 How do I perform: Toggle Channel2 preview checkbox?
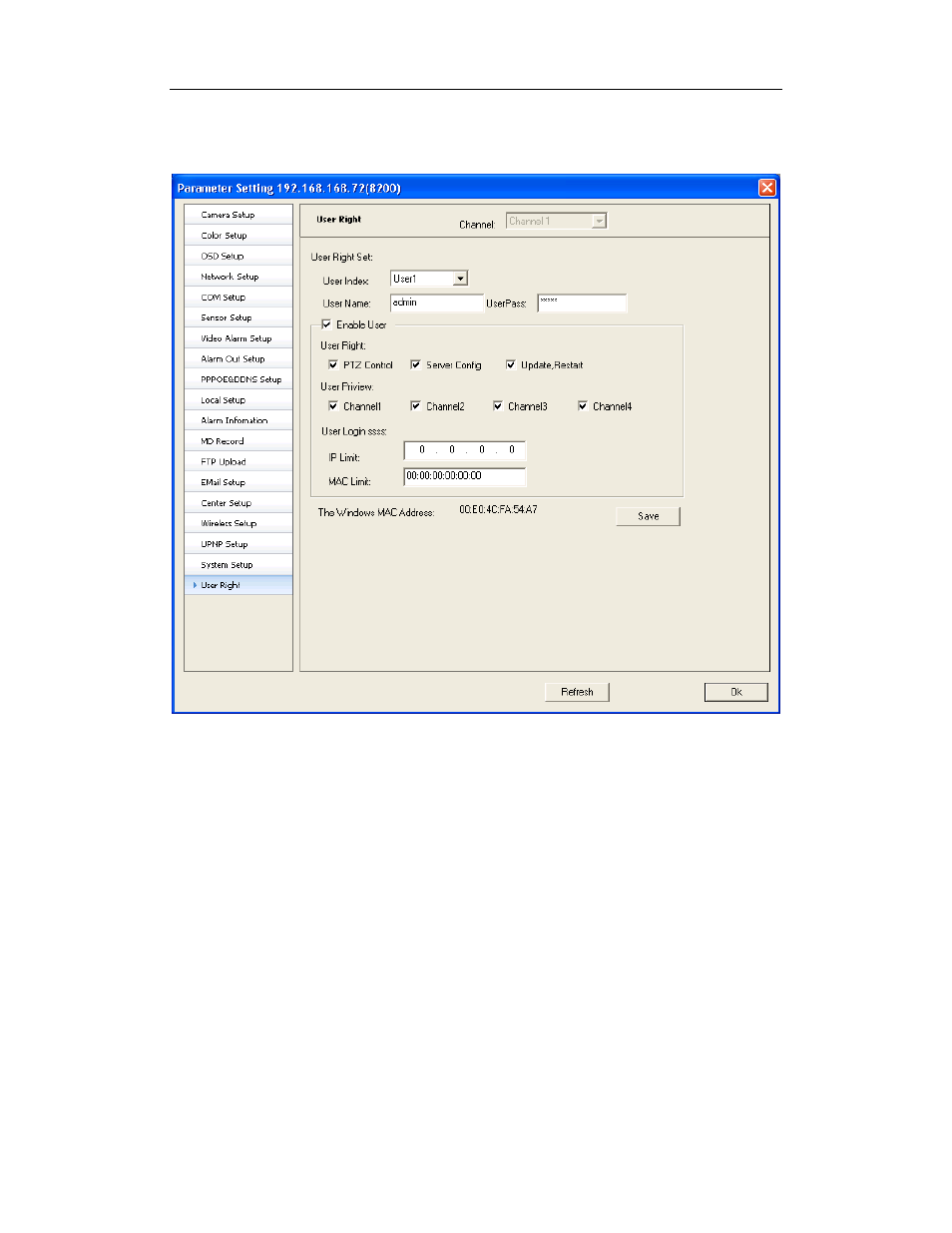415,406
